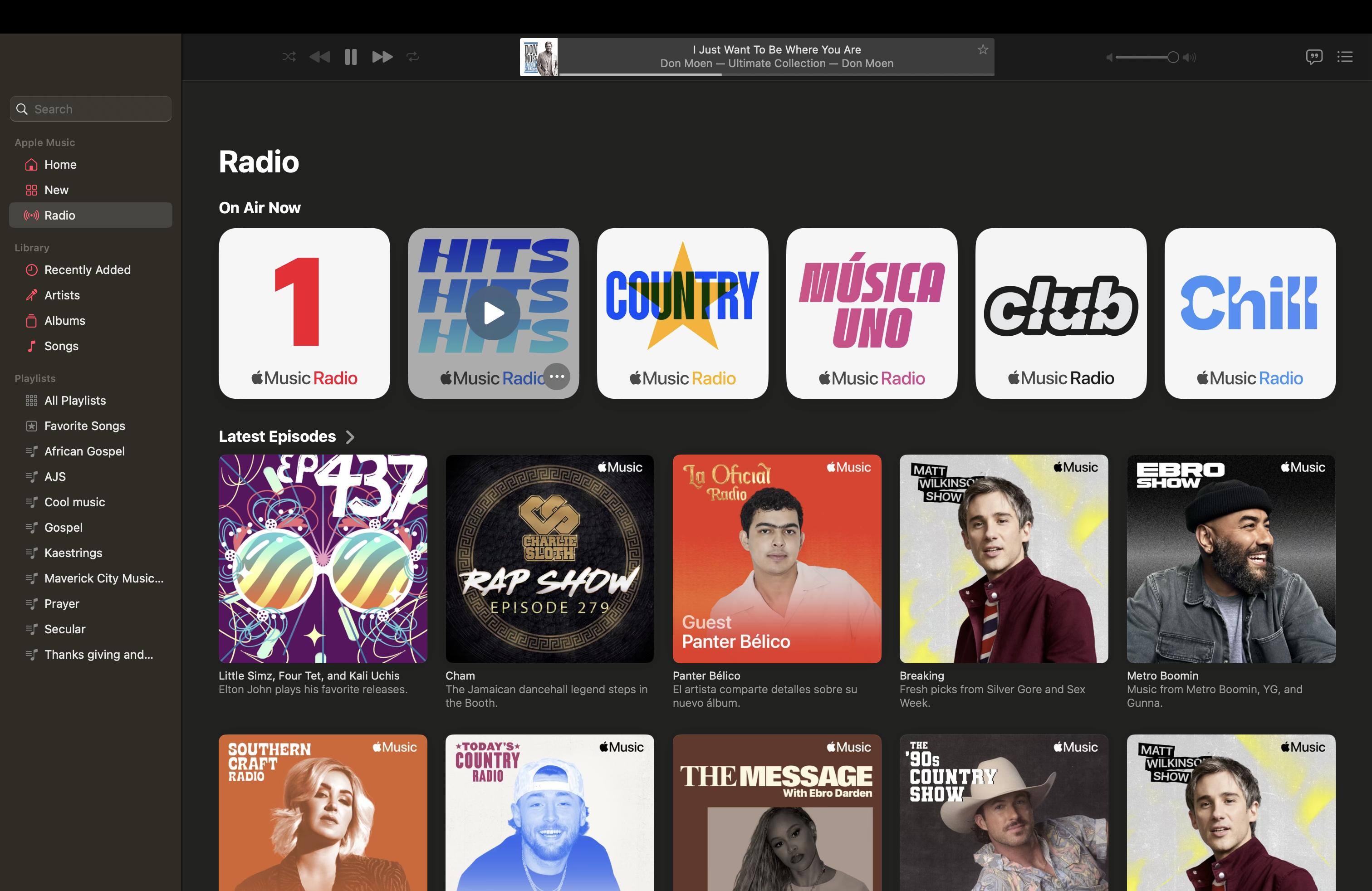Go back to previous track
This screenshot has height=891, width=1372.
(x=320, y=56)
